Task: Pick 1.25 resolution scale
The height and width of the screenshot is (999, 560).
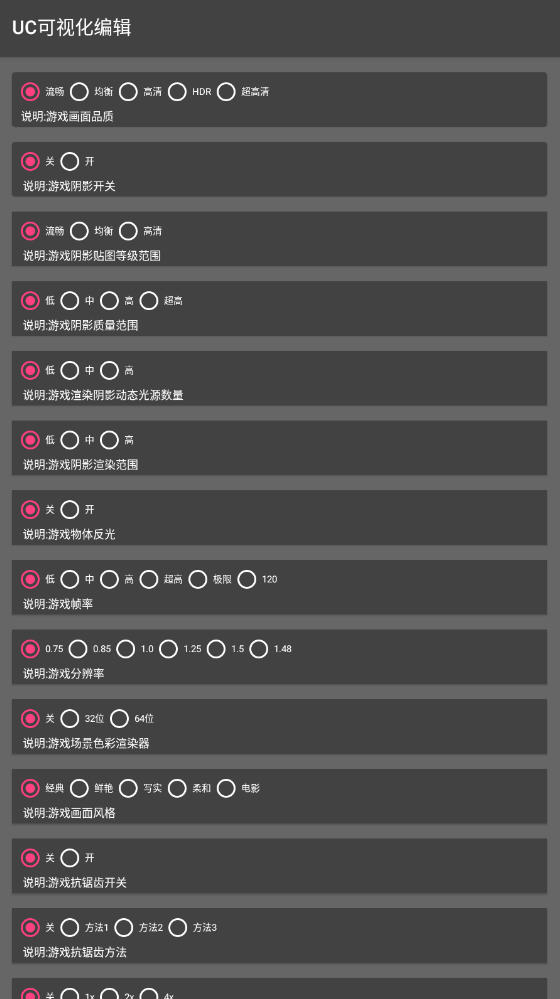Action: [168, 649]
